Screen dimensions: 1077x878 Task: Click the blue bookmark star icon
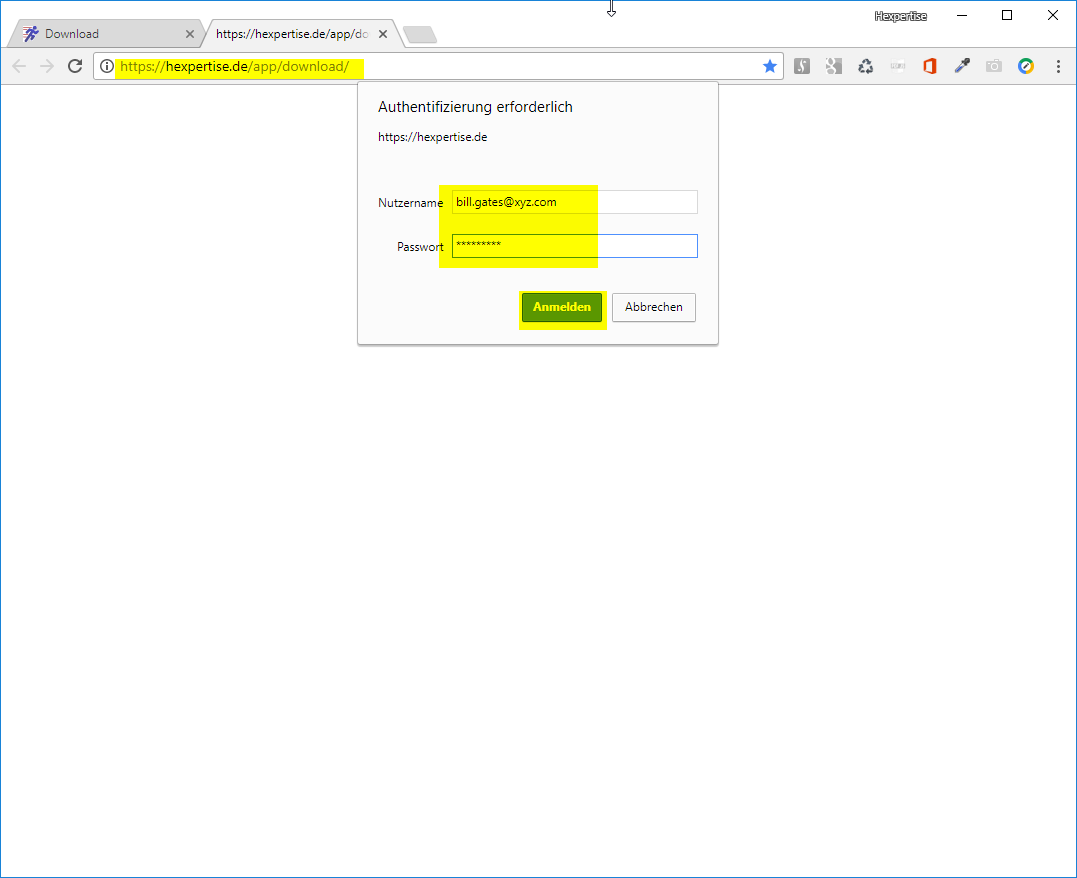(x=770, y=66)
